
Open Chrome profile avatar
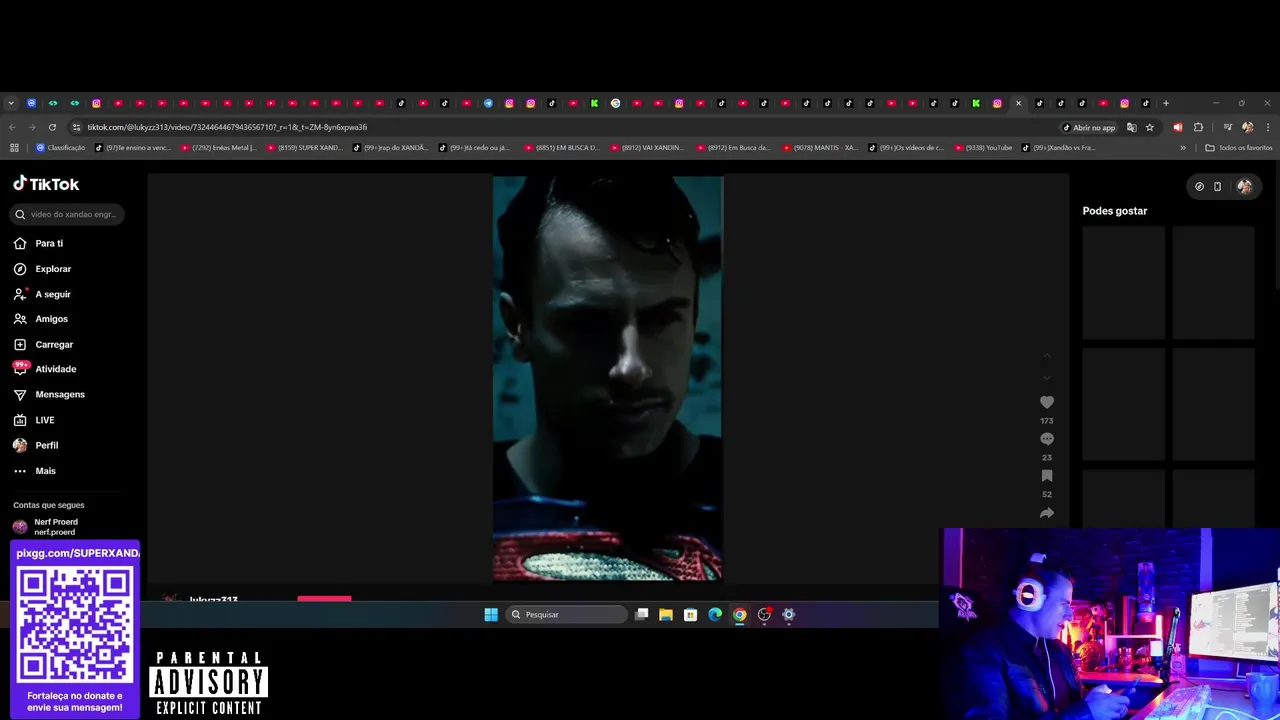[x=1247, y=127]
